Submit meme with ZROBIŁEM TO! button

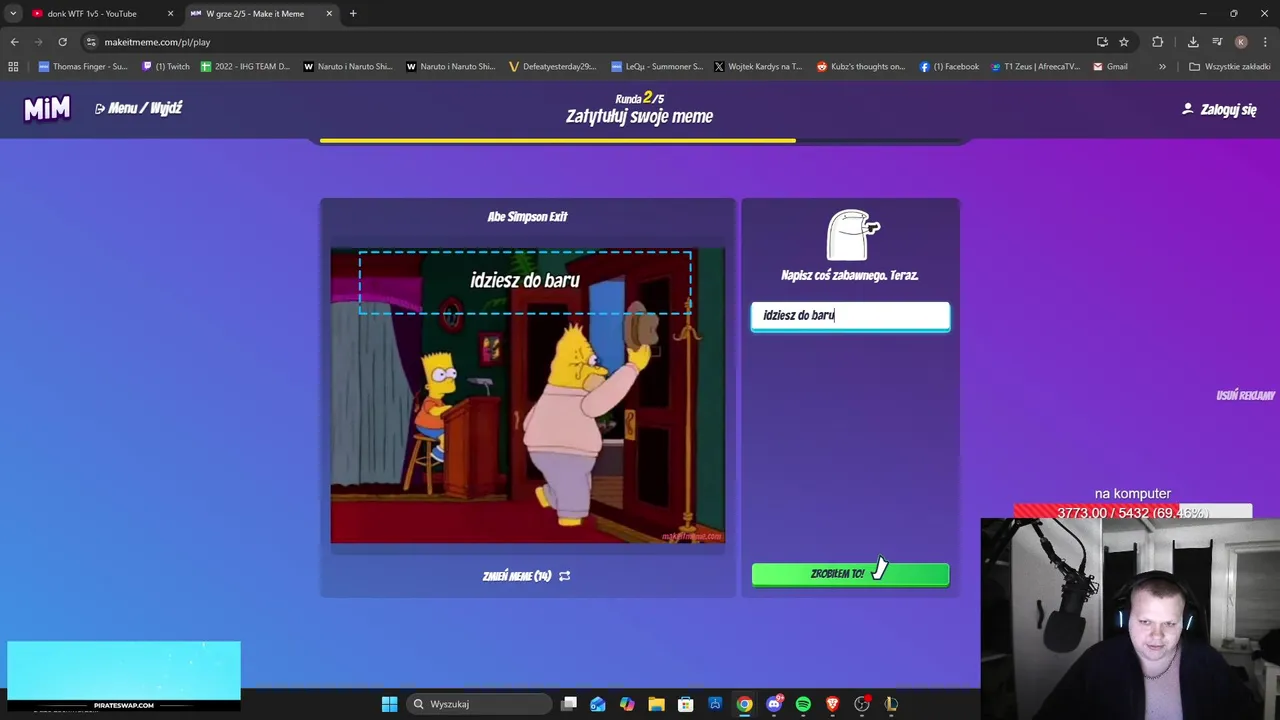coord(850,574)
